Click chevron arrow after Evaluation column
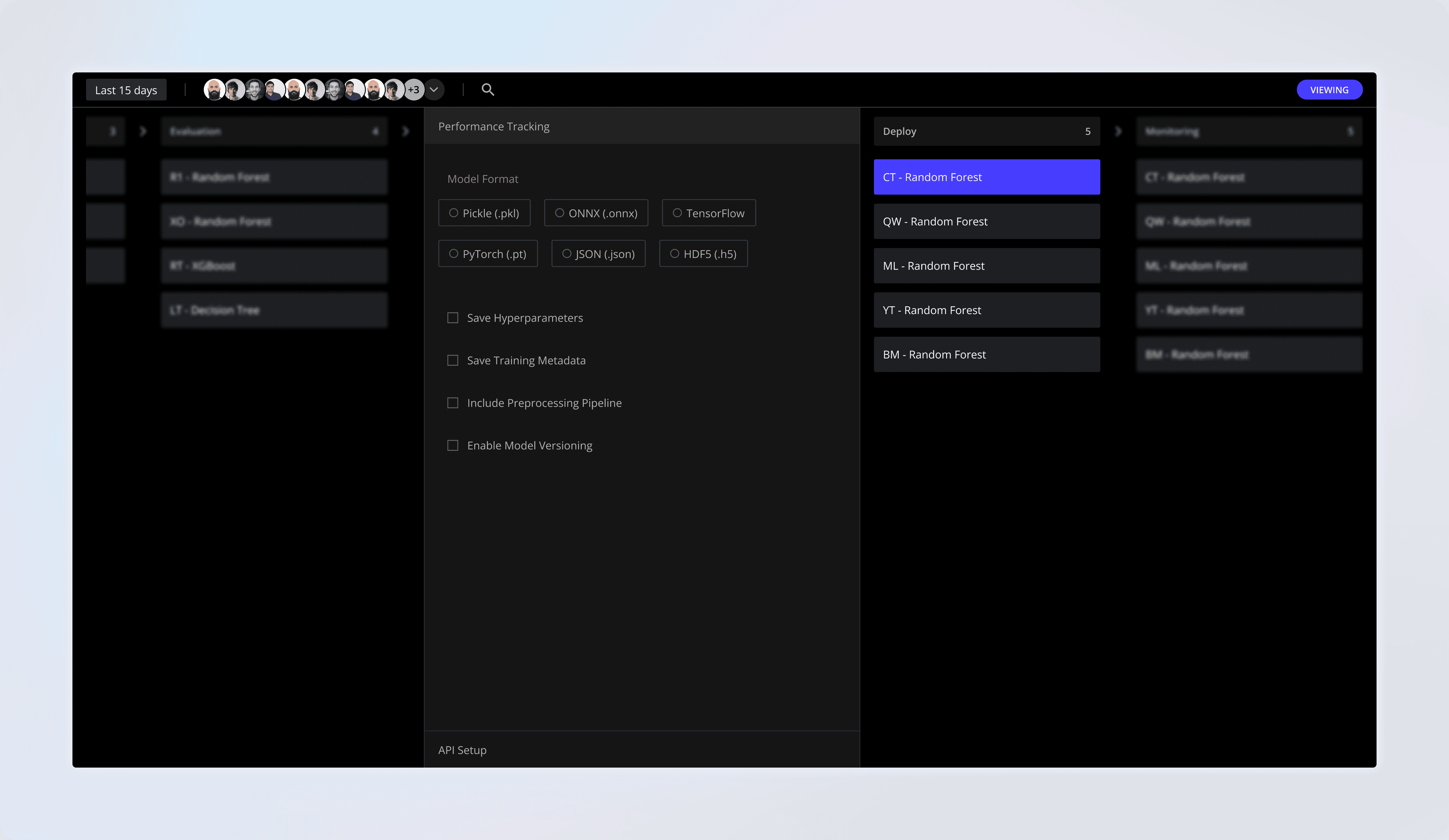The width and height of the screenshot is (1449, 840). (405, 132)
